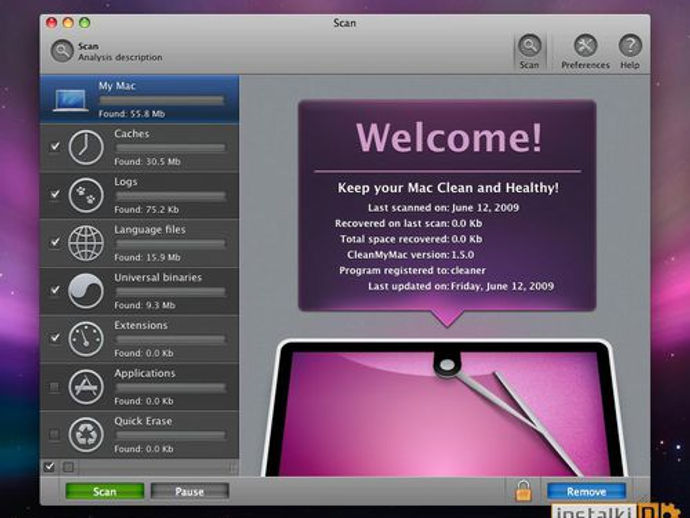
Task: Click the Quick Erase recycle icon
Action: point(86,435)
